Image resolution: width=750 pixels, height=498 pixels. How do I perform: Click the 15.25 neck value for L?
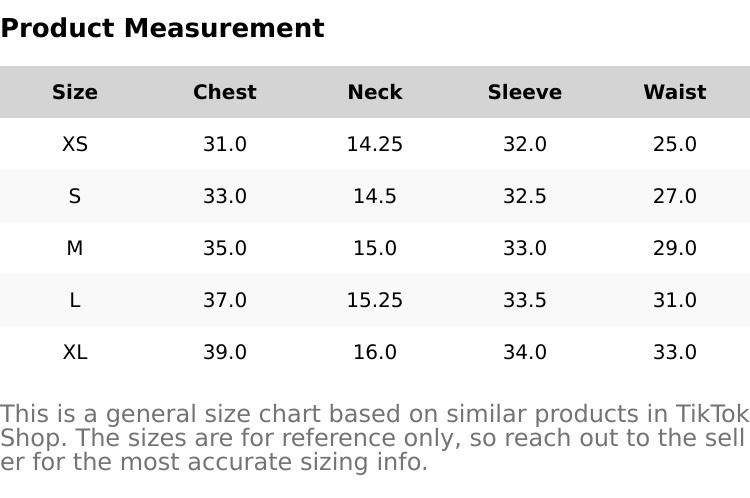[x=375, y=300]
